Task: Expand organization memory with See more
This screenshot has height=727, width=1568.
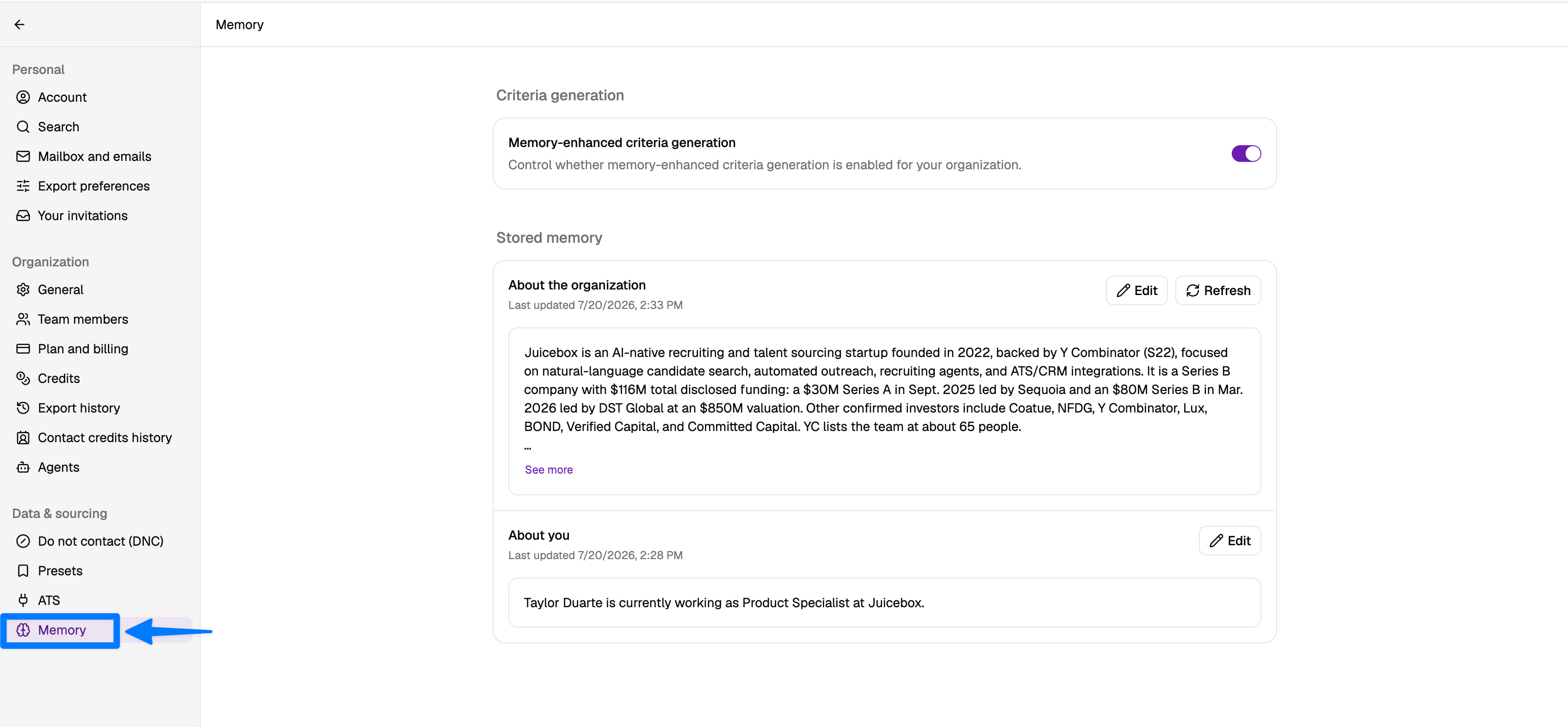Action: (x=549, y=470)
